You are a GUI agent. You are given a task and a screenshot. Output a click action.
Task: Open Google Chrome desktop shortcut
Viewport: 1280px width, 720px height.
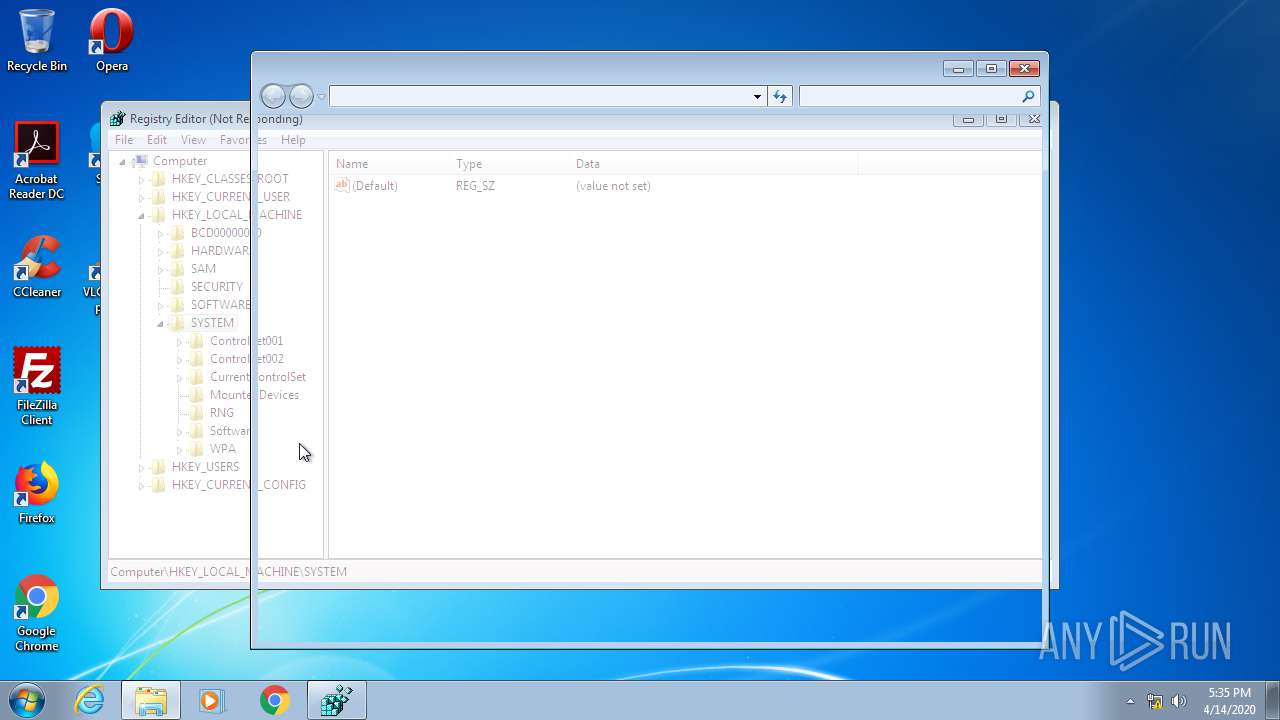[x=37, y=613]
